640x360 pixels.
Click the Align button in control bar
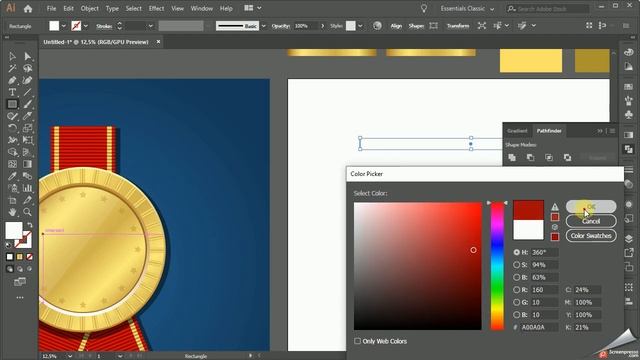(x=396, y=26)
